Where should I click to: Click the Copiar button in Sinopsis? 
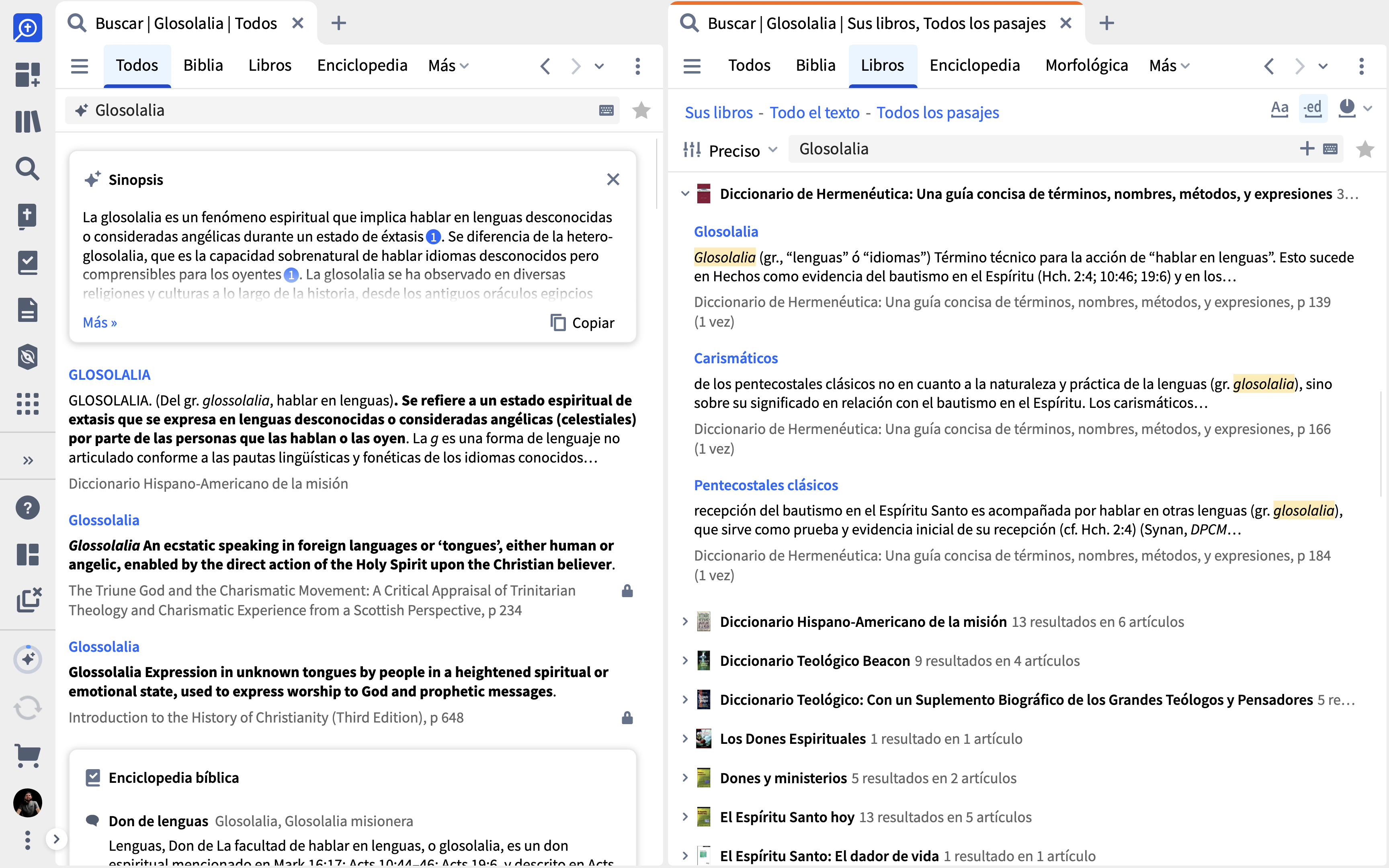point(582,323)
